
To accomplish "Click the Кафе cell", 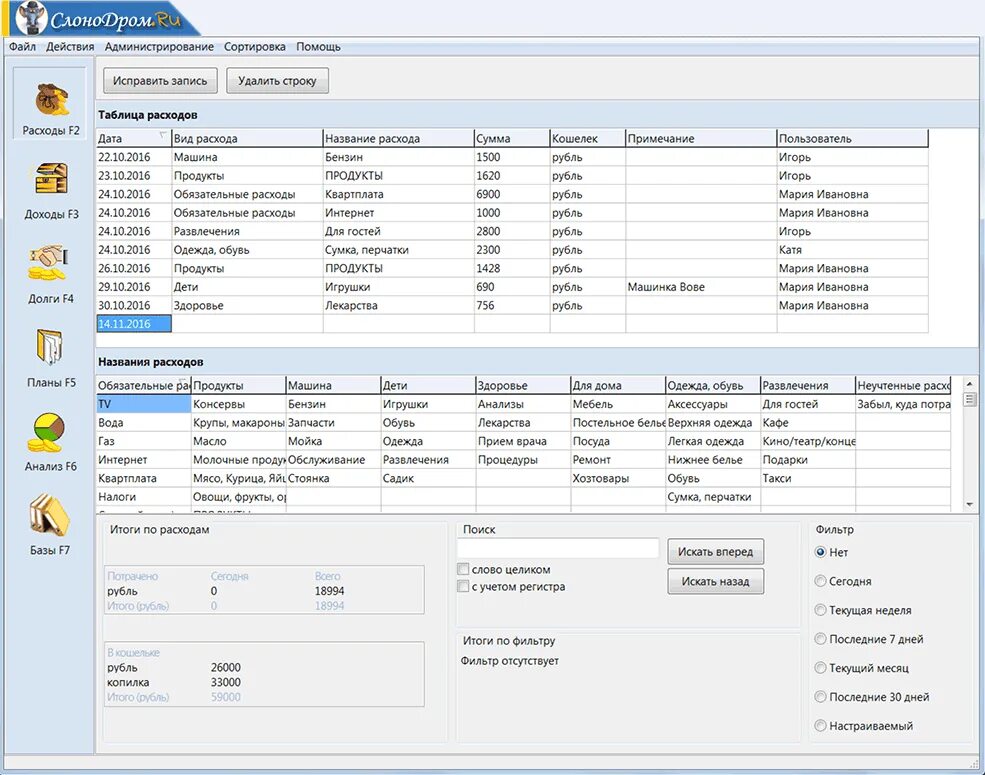I will [808, 423].
